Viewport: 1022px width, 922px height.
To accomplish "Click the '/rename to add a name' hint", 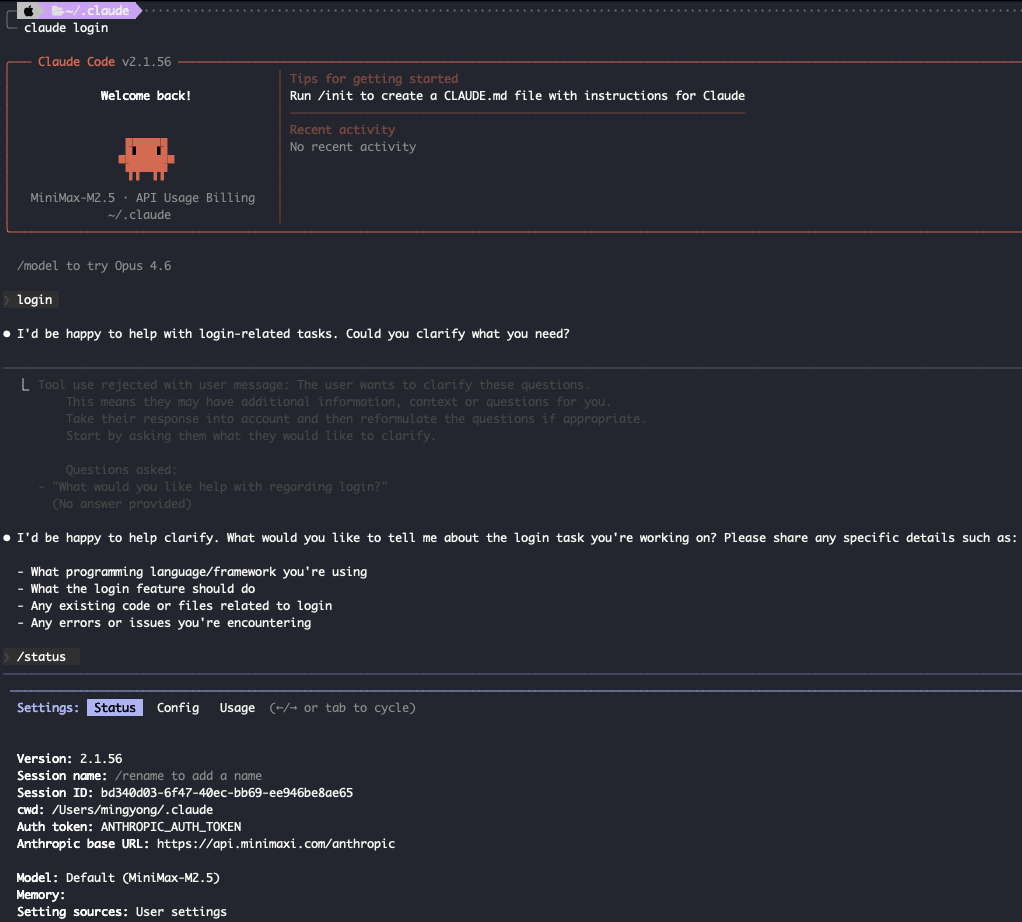I will click(x=188, y=776).
